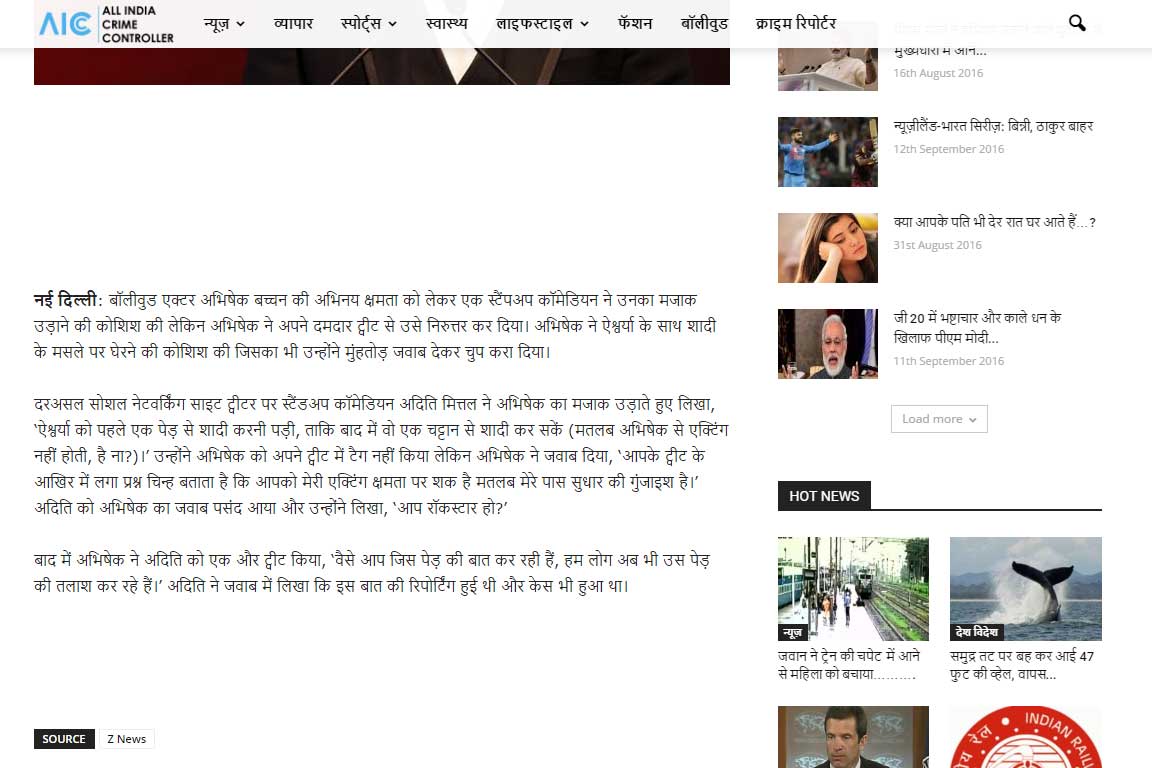Select क्राइम रिपोर्टर in navigation
The image size is (1152, 768).
(796, 23)
